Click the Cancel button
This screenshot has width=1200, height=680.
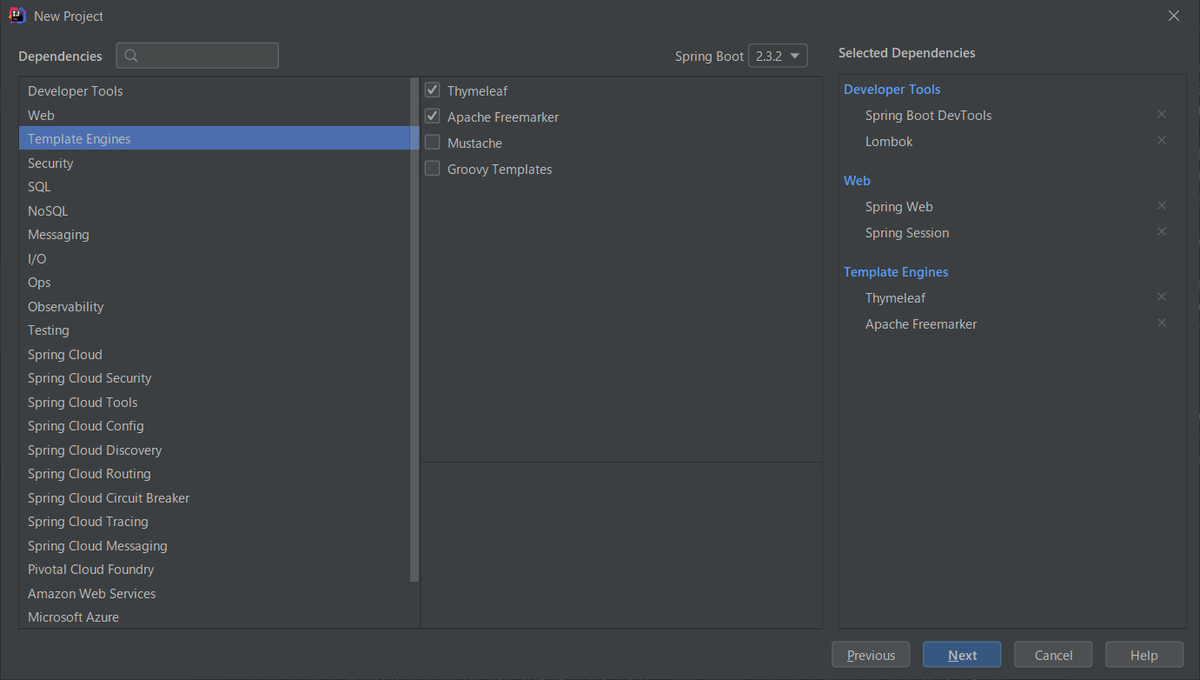tap(1053, 655)
